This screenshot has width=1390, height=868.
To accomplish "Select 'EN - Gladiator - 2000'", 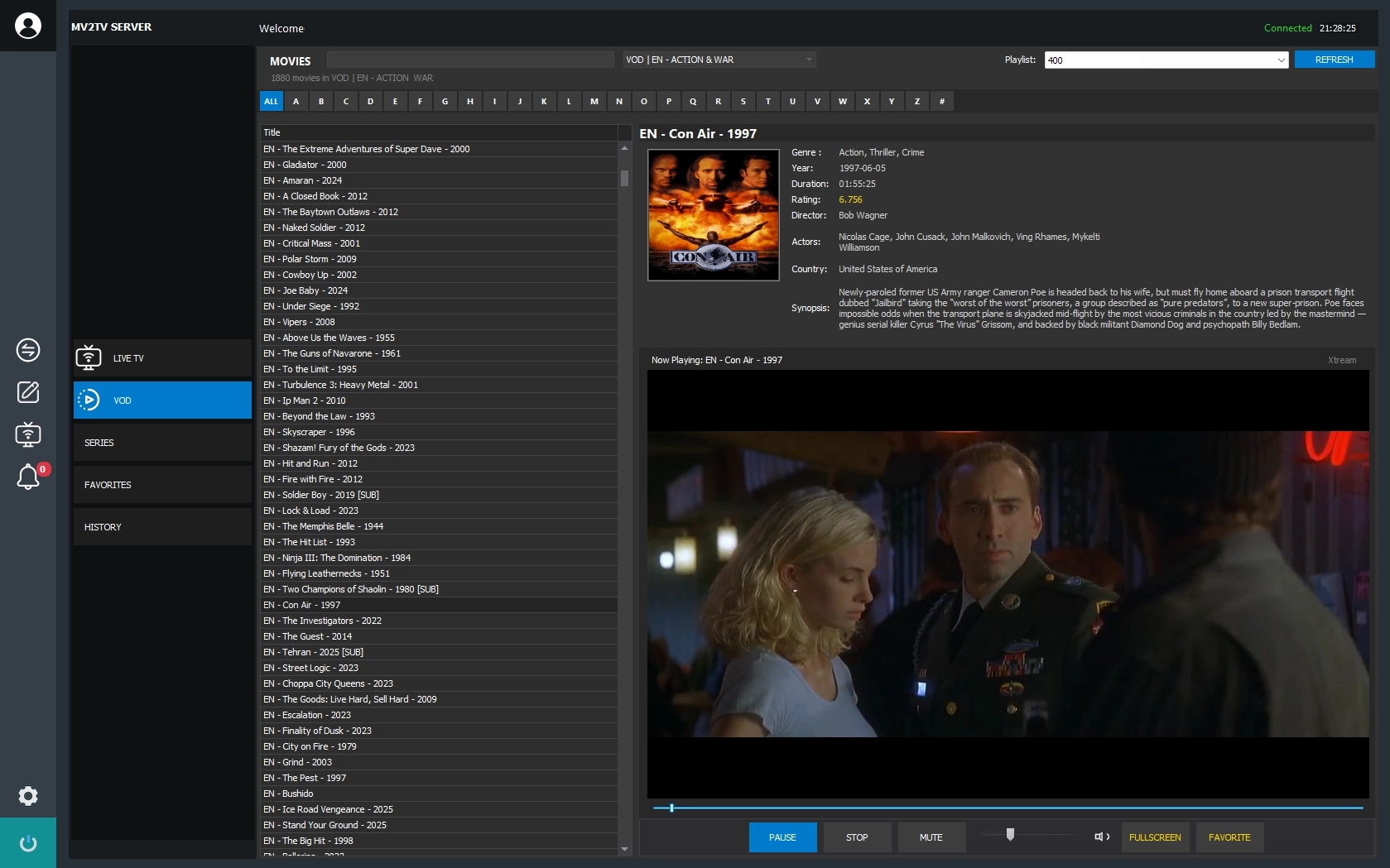I will click(x=439, y=165).
